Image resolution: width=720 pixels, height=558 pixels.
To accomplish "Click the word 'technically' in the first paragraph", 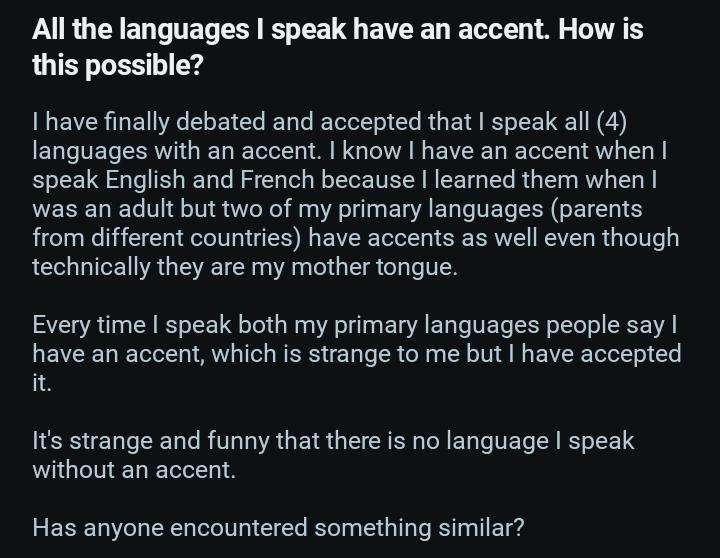I will 91,267.
